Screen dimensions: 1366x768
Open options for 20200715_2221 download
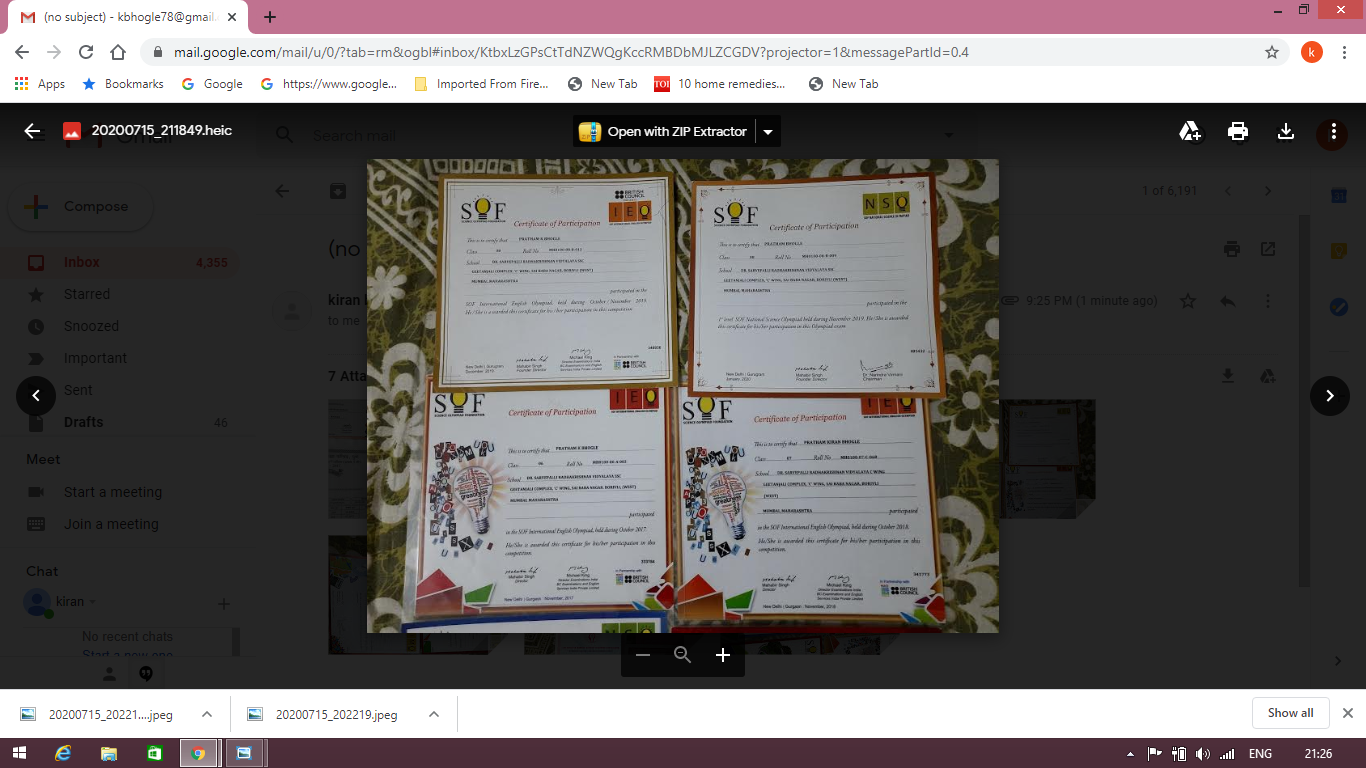[x=207, y=714]
